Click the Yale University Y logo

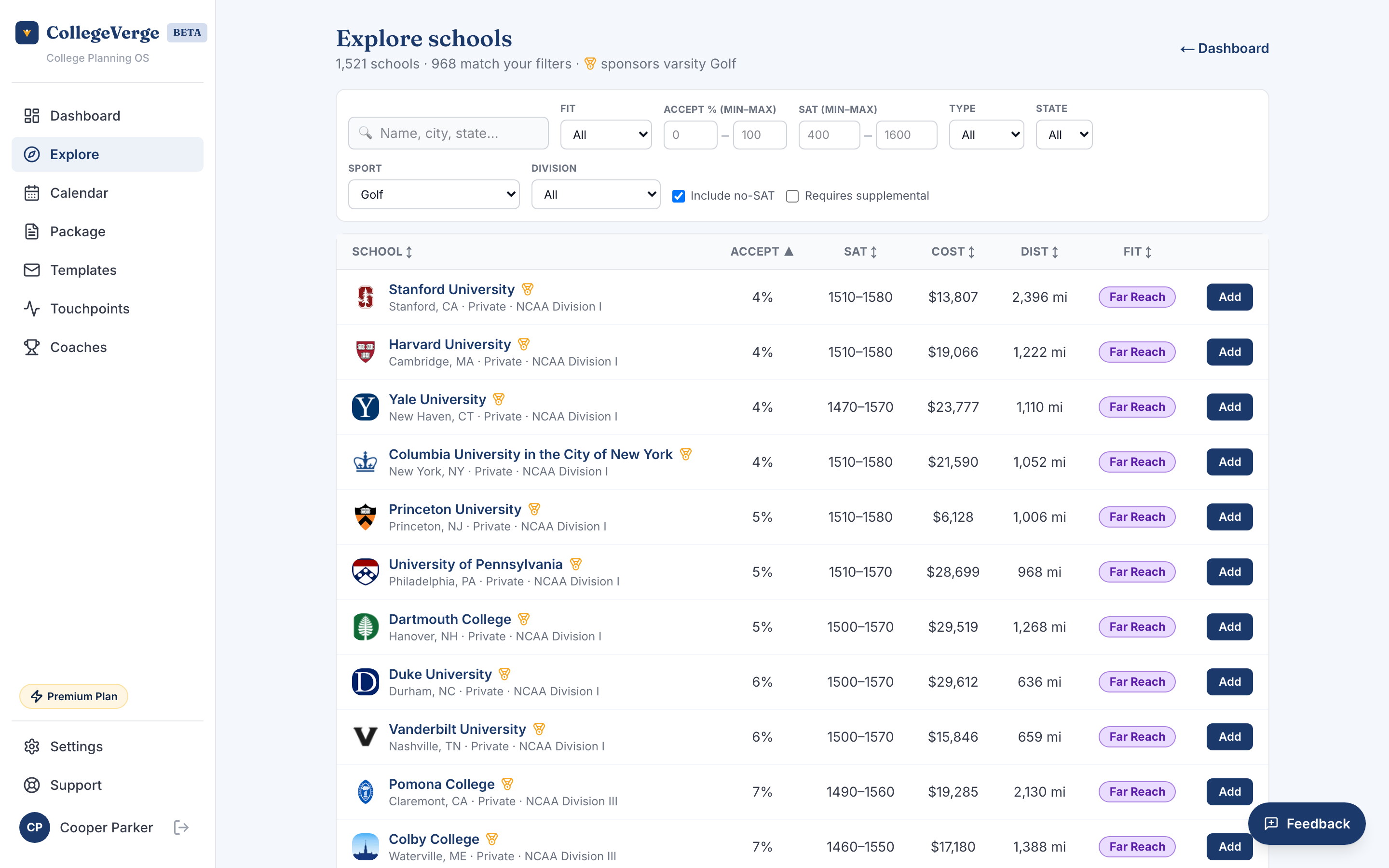click(x=365, y=407)
